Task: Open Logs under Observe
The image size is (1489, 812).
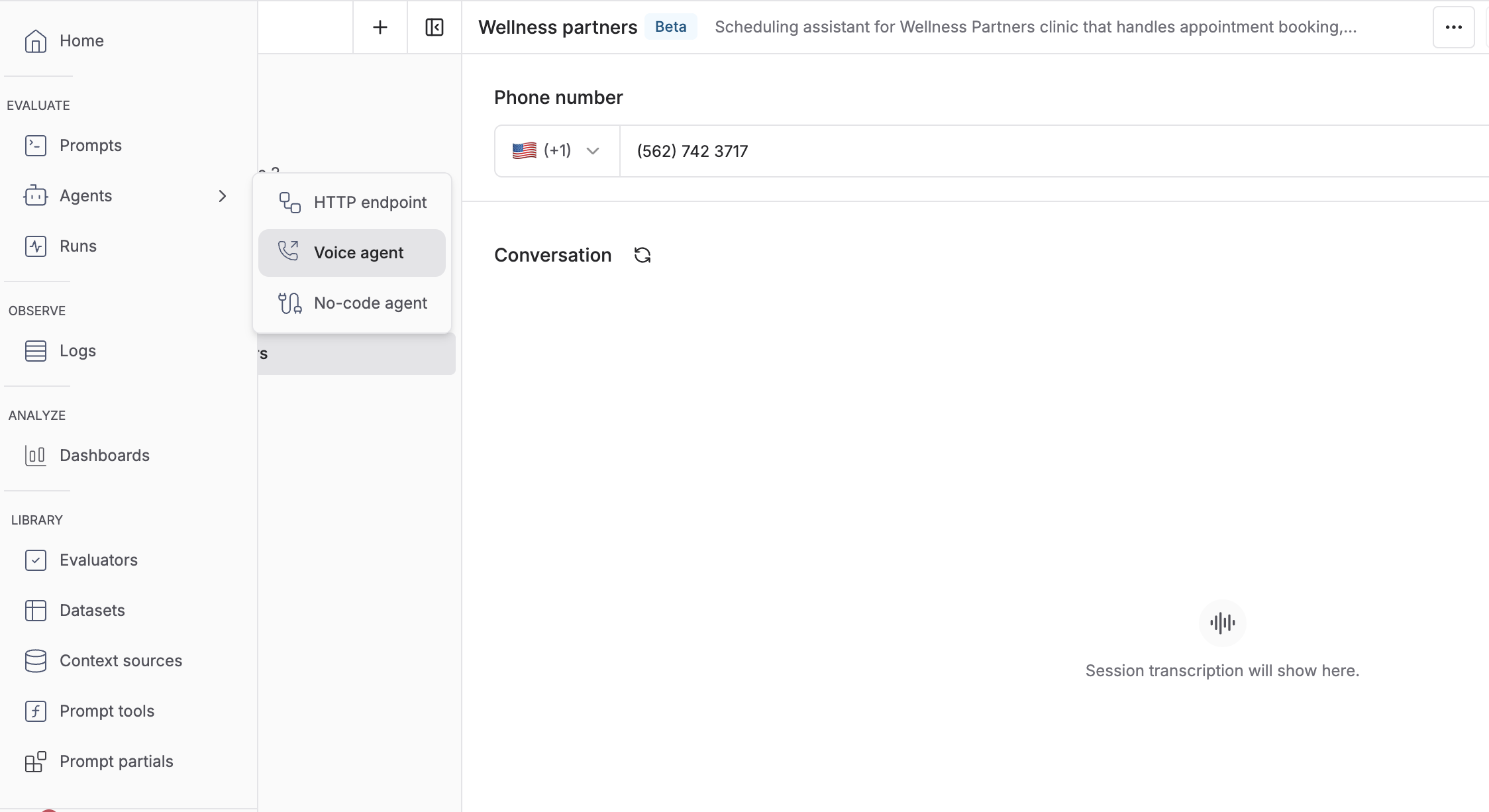Action: click(x=77, y=351)
